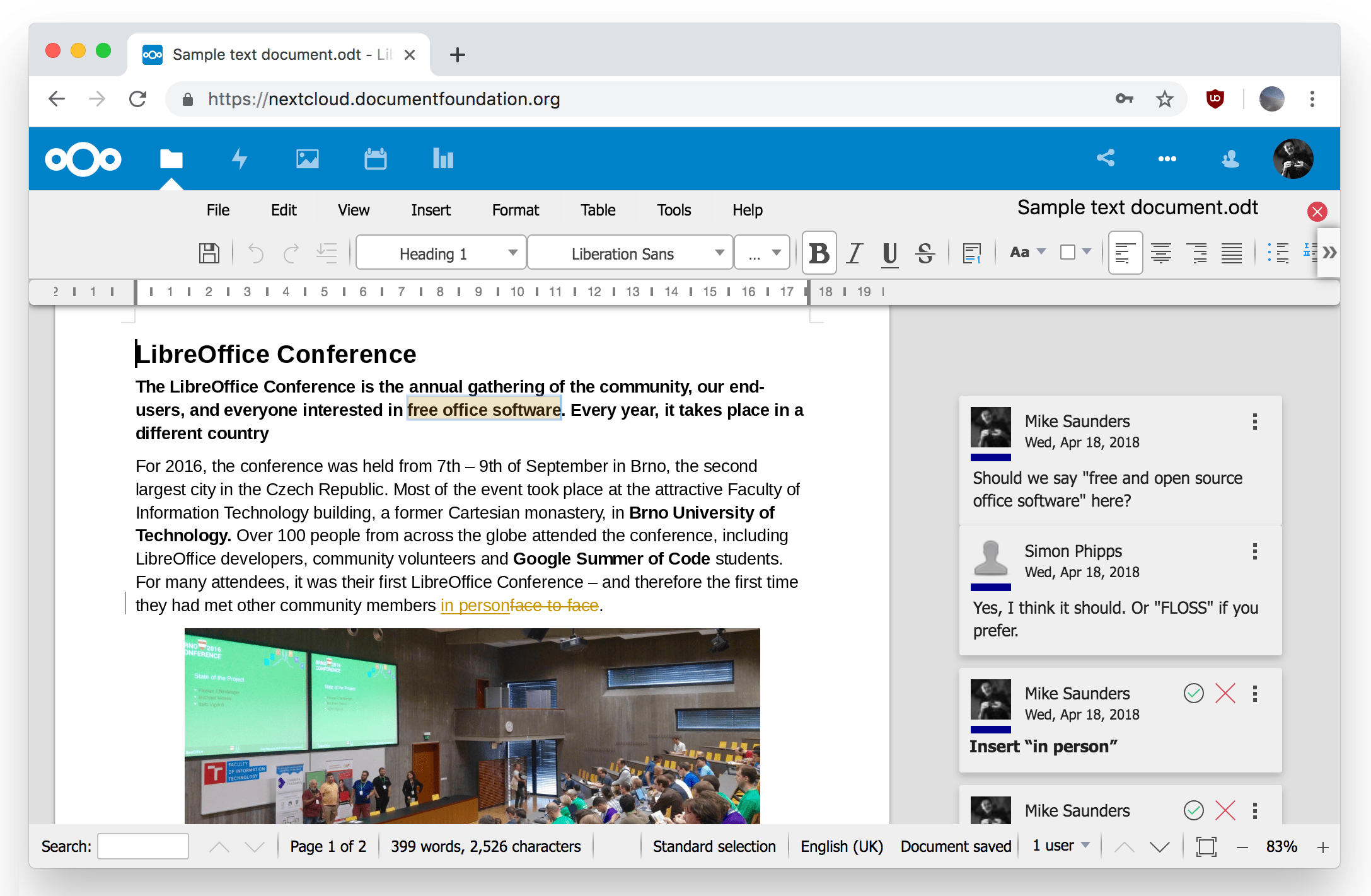Open the Table menu
Viewport: 1371px width, 896px height.
tap(598, 210)
